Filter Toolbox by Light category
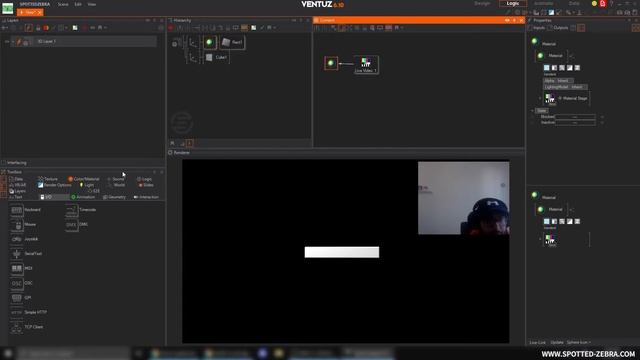Screen dimensions: 640x360 (x=87, y=185)
